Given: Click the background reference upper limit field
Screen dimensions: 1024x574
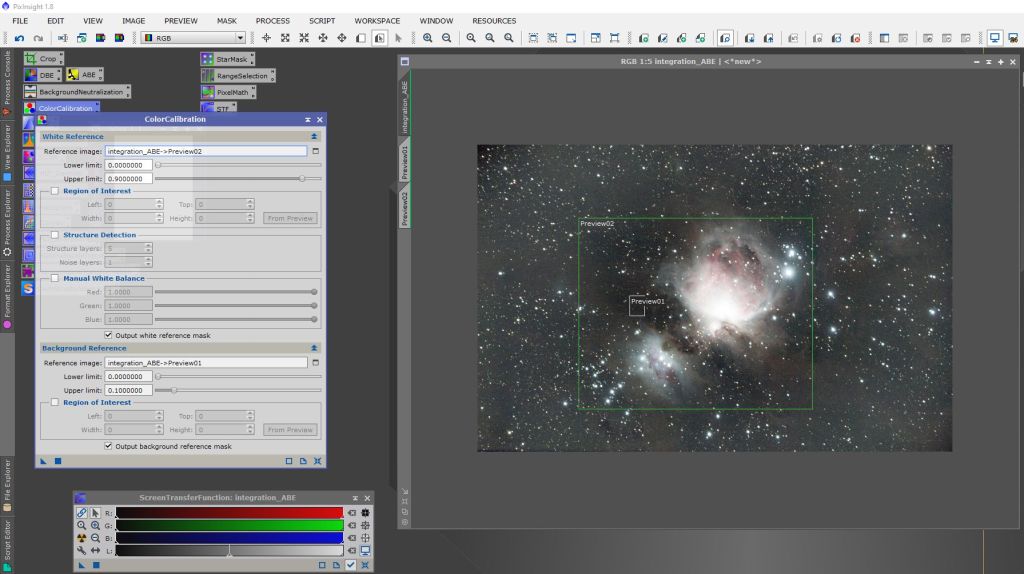Looking at the screenshot, I should coord(128,390).
